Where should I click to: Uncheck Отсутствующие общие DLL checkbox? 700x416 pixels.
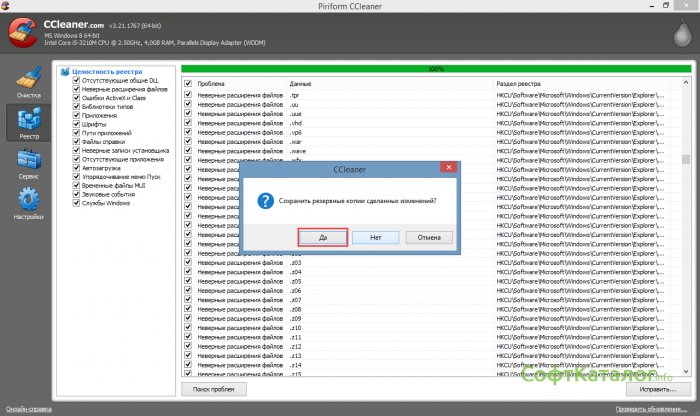click(76, 81)
